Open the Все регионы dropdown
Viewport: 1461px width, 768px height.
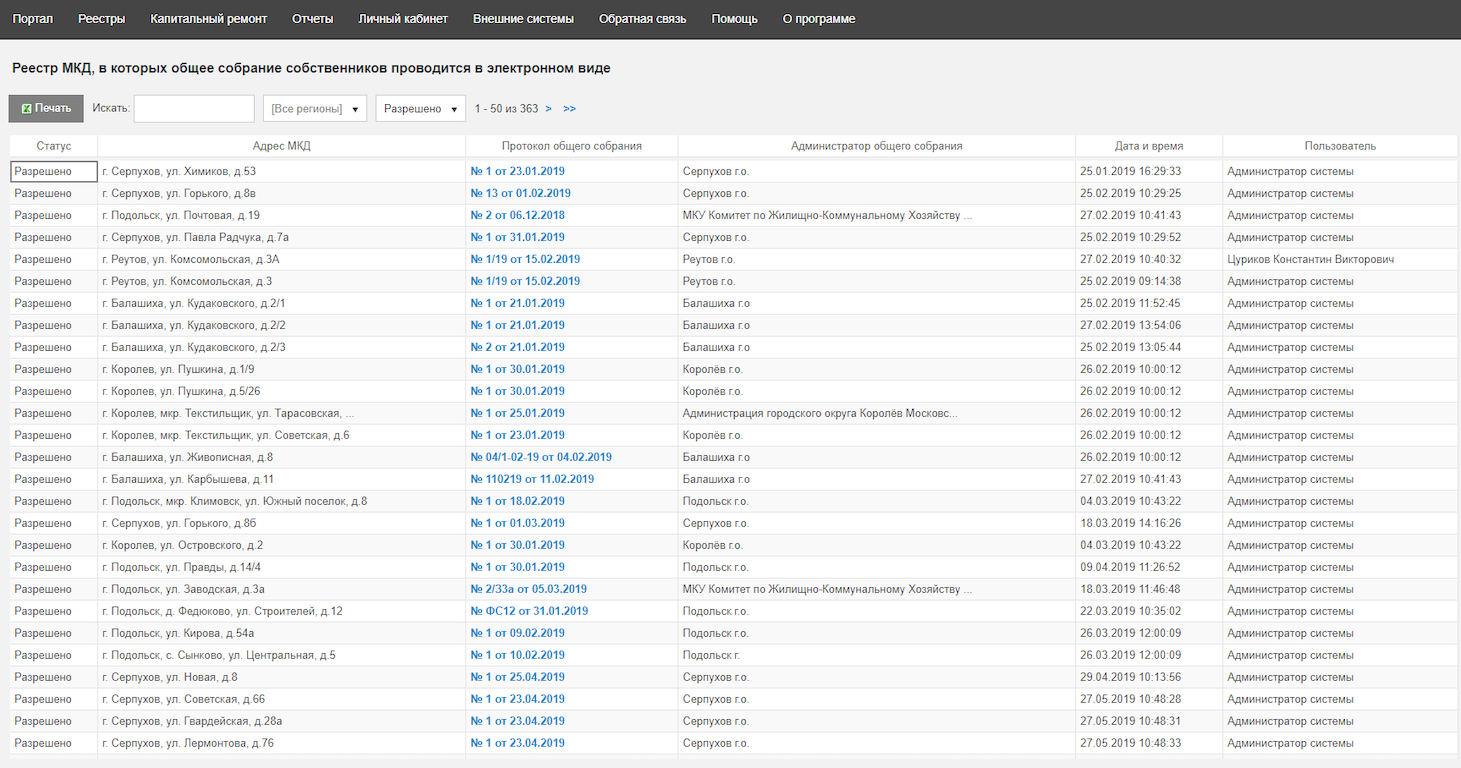[314, 109]
